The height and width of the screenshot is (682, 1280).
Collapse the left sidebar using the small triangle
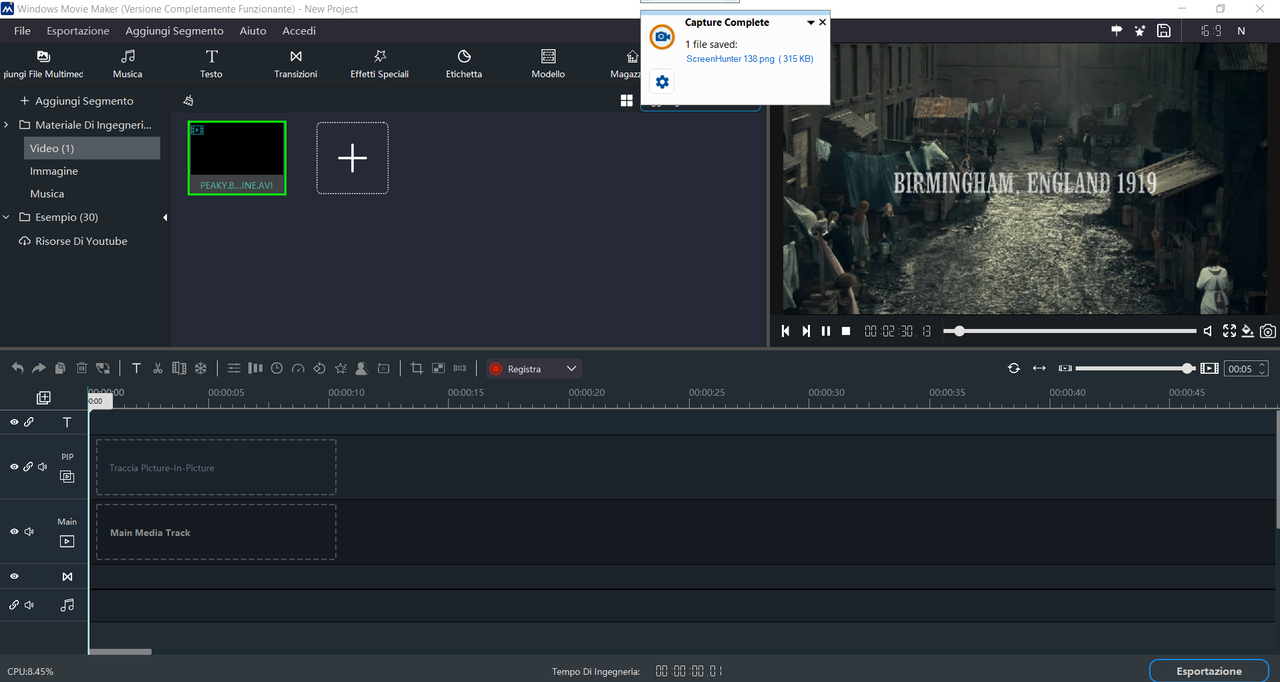tap(165, 217)
